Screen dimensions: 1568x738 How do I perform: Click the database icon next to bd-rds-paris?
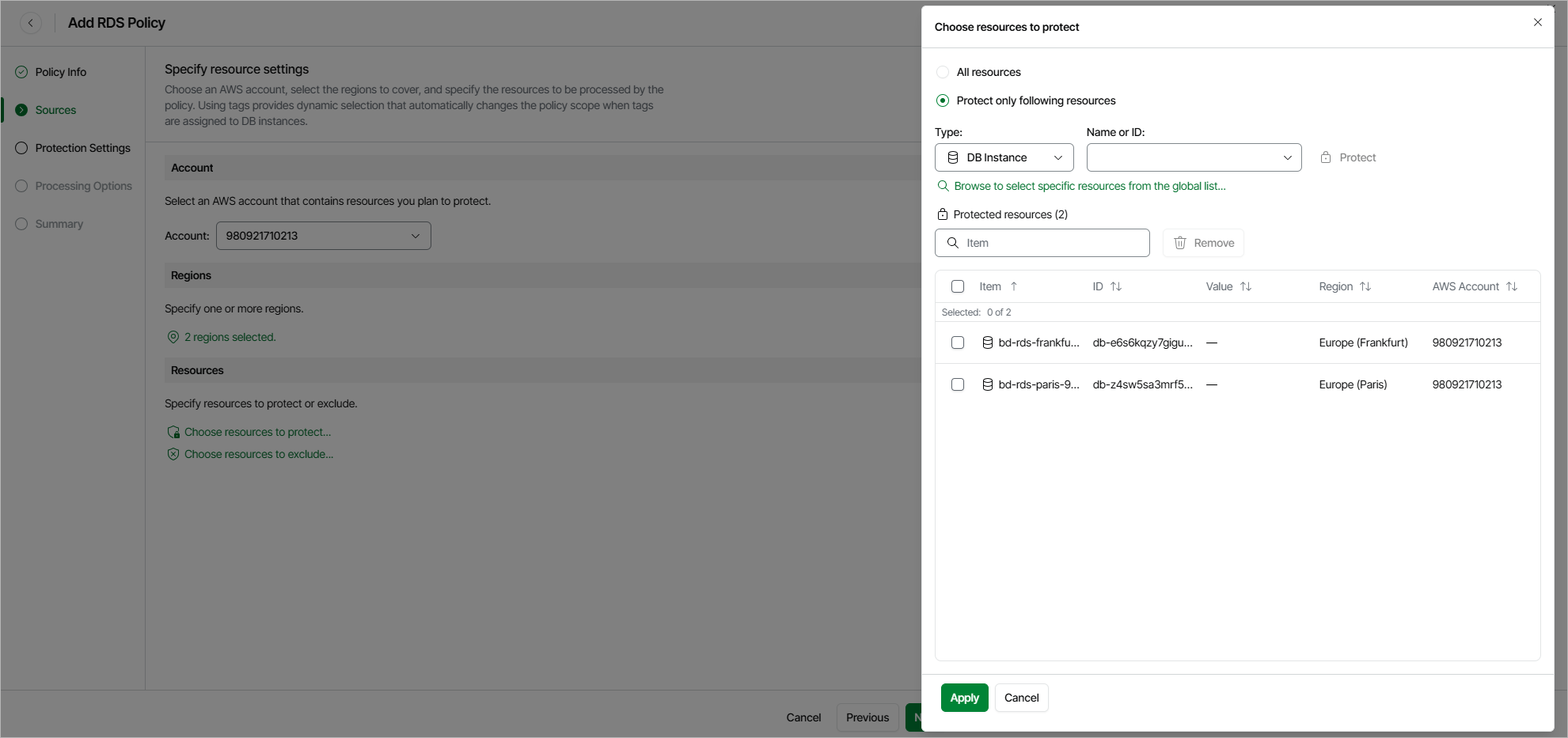pyautogui.click(x=988, y=384)
